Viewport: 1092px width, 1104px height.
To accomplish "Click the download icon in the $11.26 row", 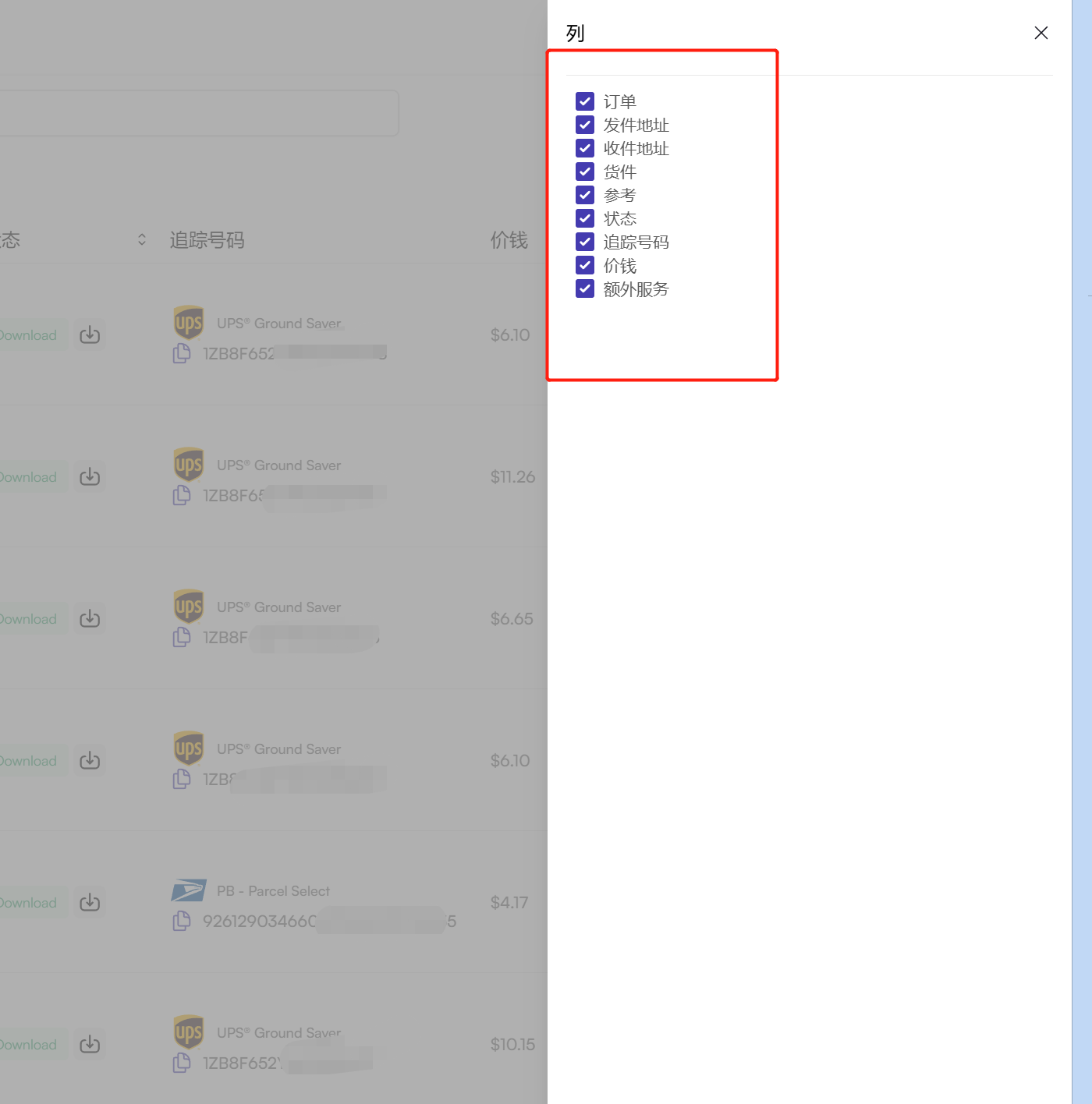I will (x=90, y=476).
